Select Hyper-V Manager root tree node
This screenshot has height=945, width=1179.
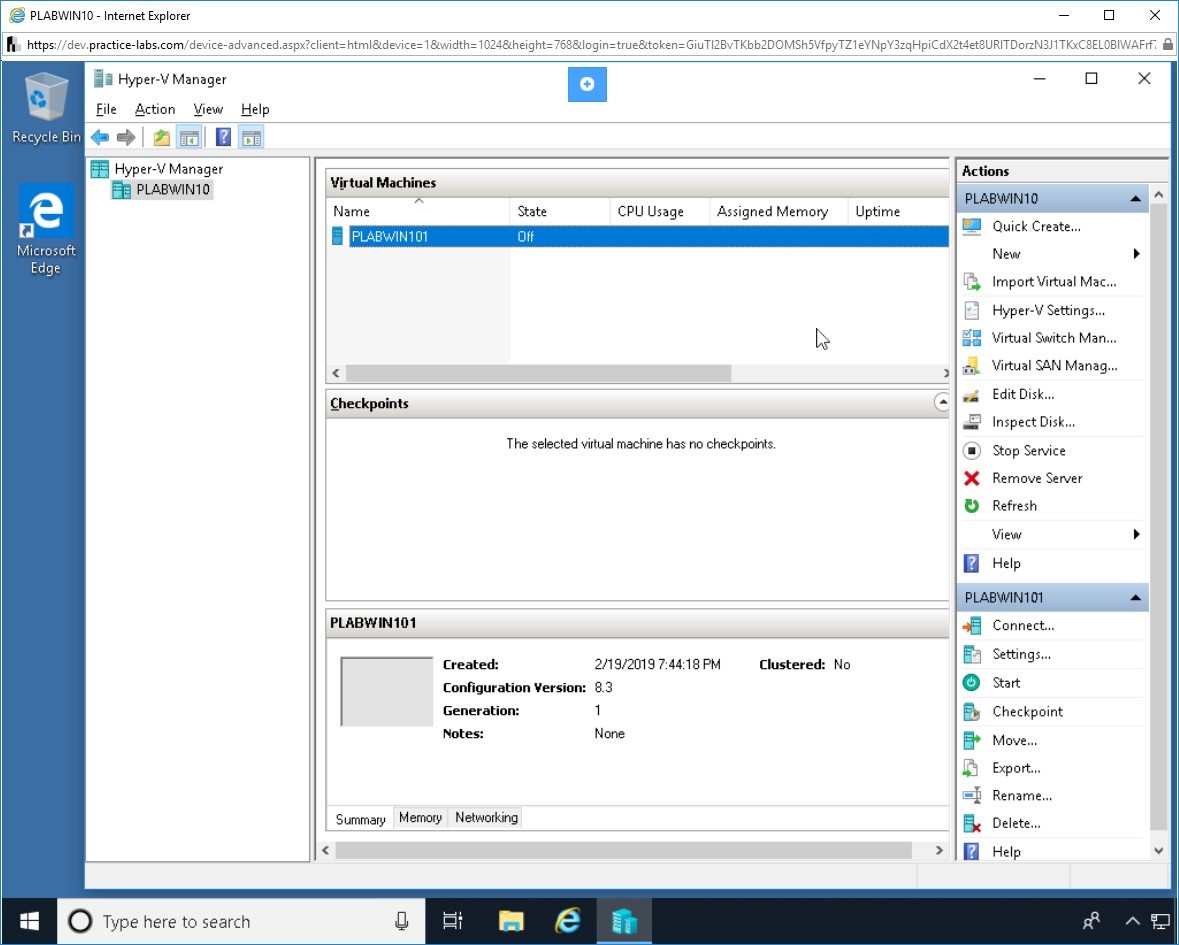pyautogui.click(x=168, y=169)
